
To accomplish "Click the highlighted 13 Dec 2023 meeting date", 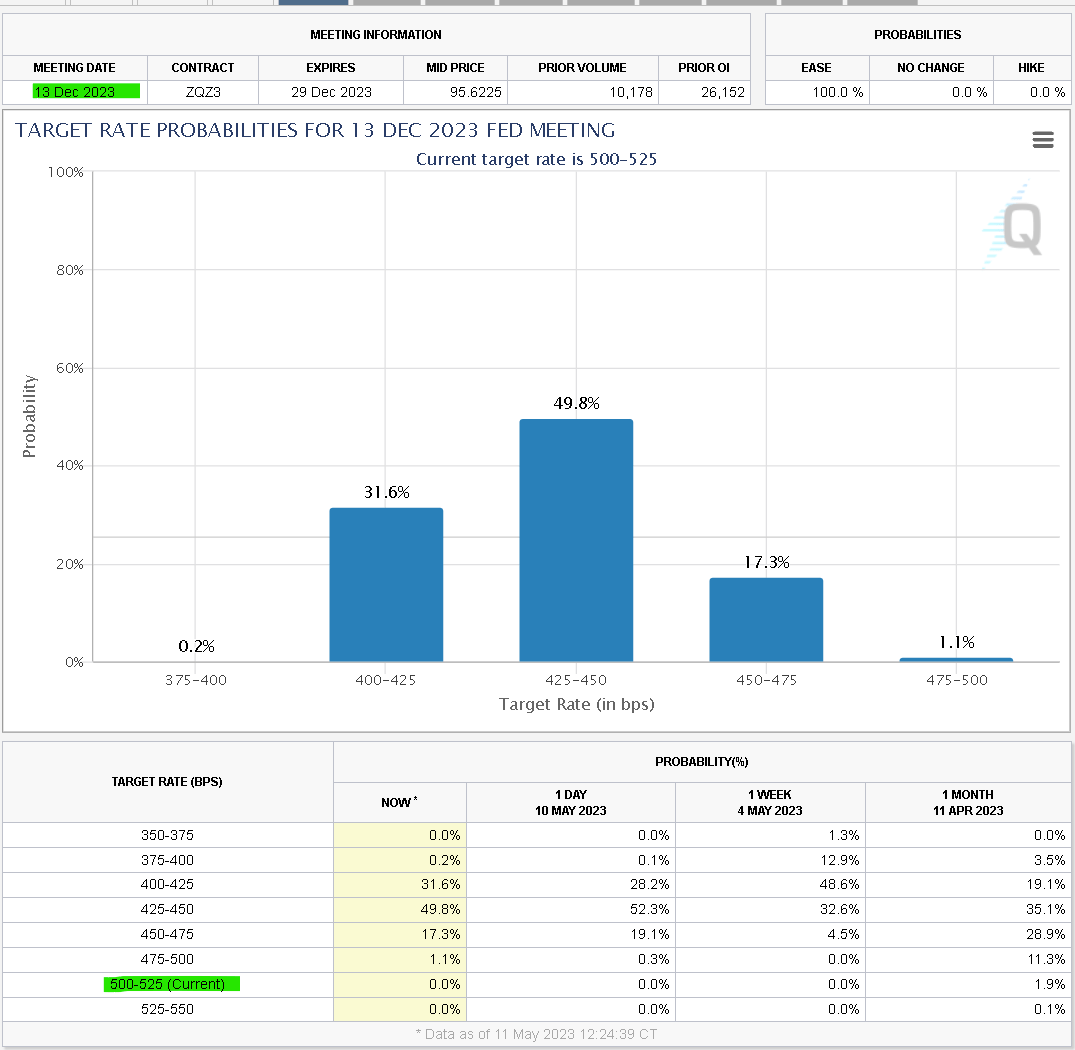I will click(x=86, y=92).
